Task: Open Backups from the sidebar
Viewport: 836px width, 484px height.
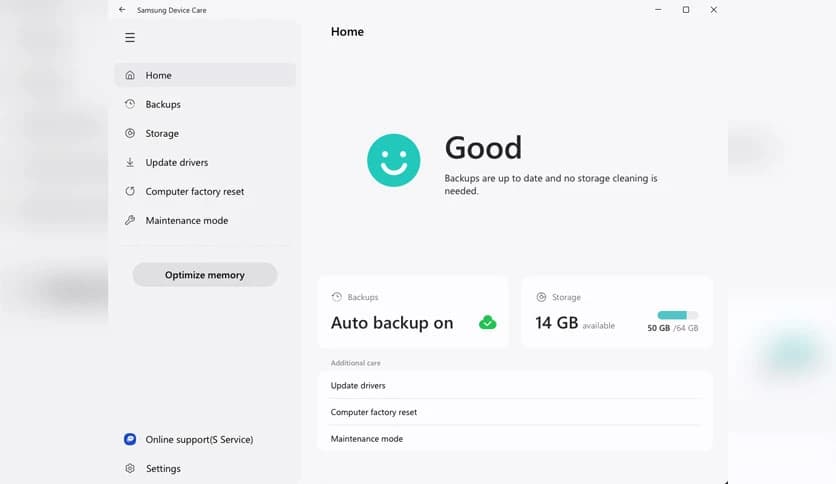Action: (205, 104)
